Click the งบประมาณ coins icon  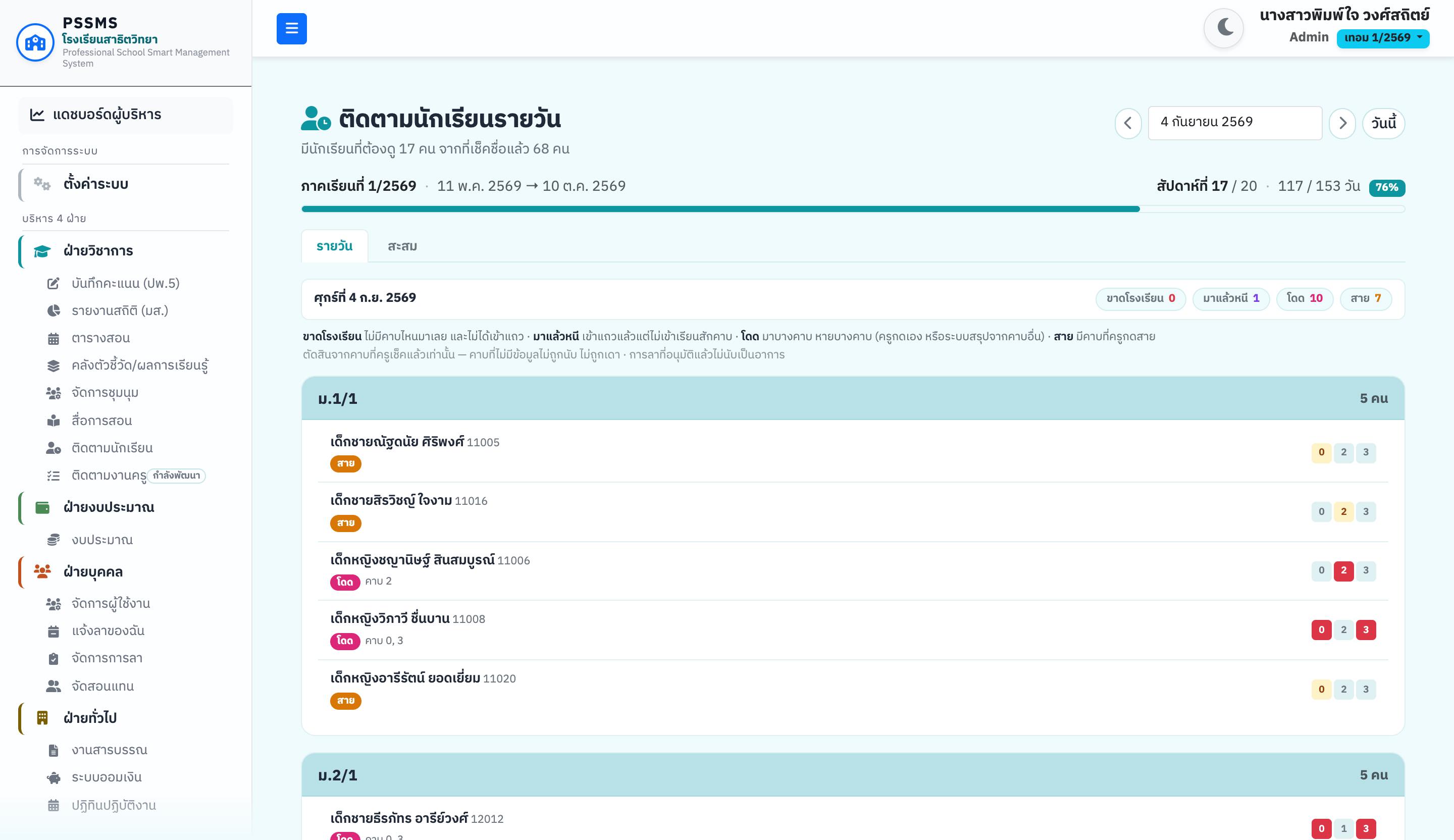[53, 540]
